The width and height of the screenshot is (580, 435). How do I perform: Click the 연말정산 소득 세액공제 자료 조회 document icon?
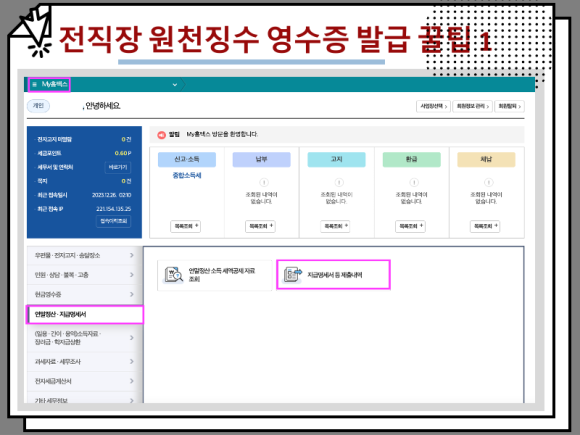(173, 274)
